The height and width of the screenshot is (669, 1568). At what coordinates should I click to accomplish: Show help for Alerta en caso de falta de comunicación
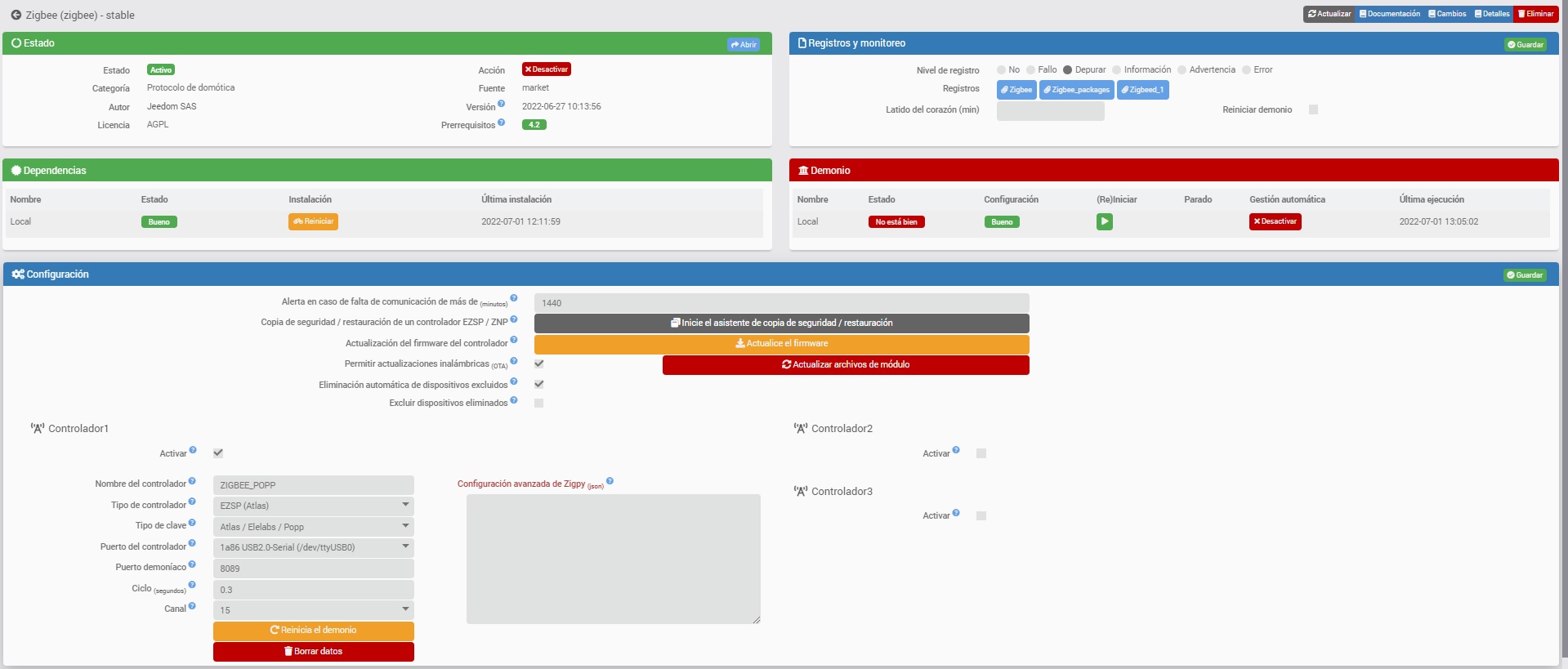pos(514,298)
